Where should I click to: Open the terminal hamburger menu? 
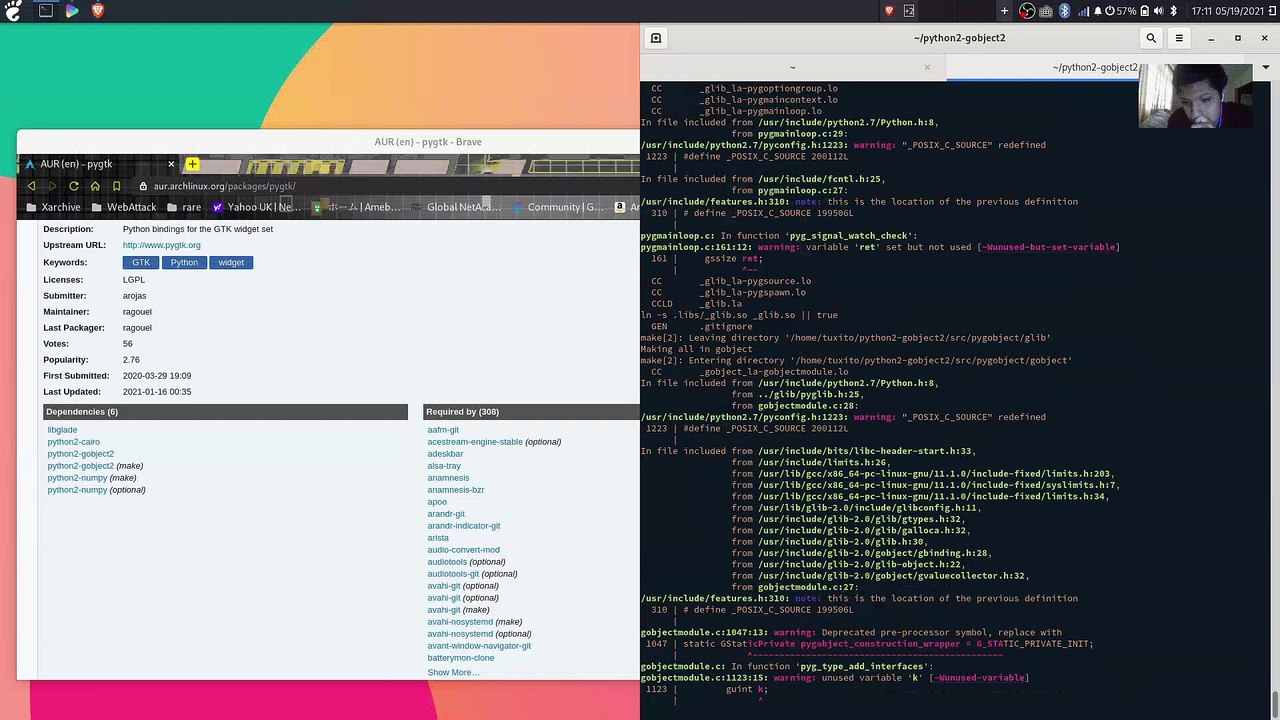click(1179, 38)
